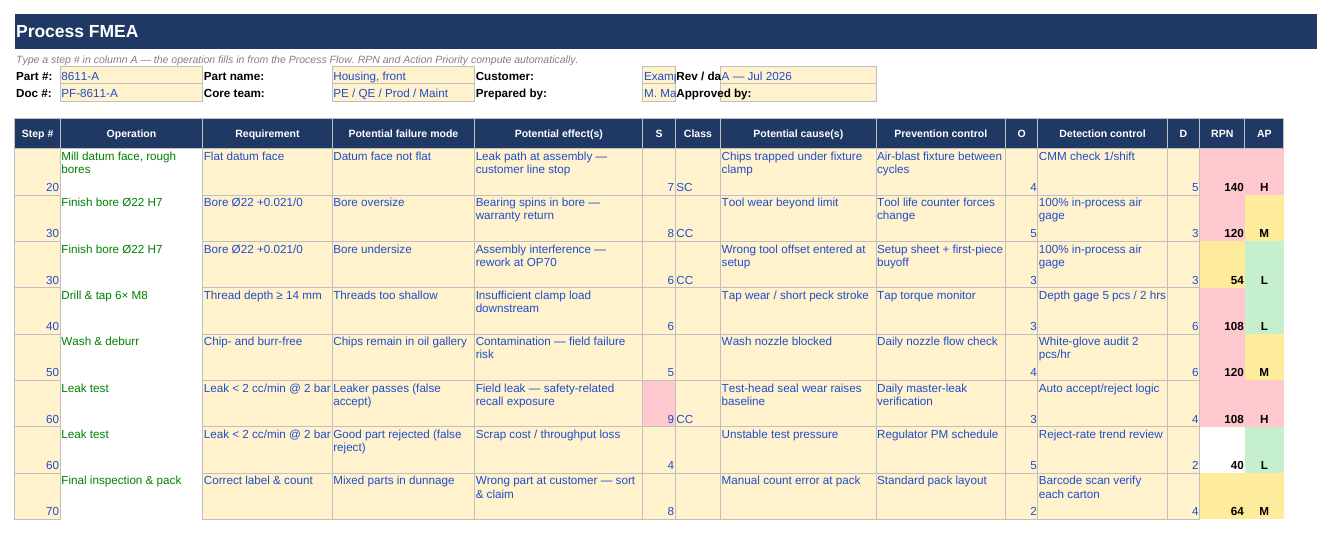Select the pink severity cell showing 9

(659, 404)
